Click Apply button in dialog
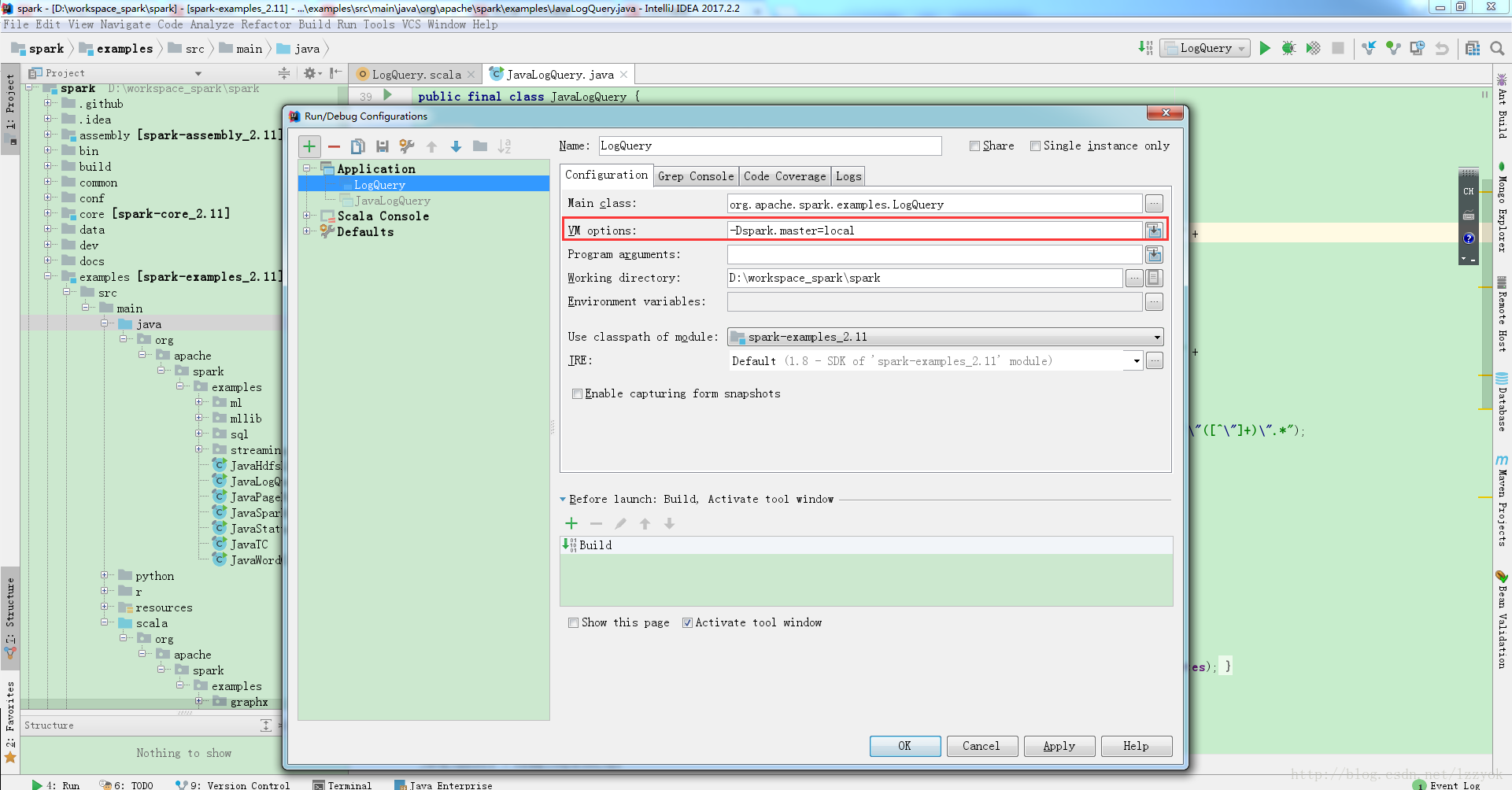 pos(1059,746)
